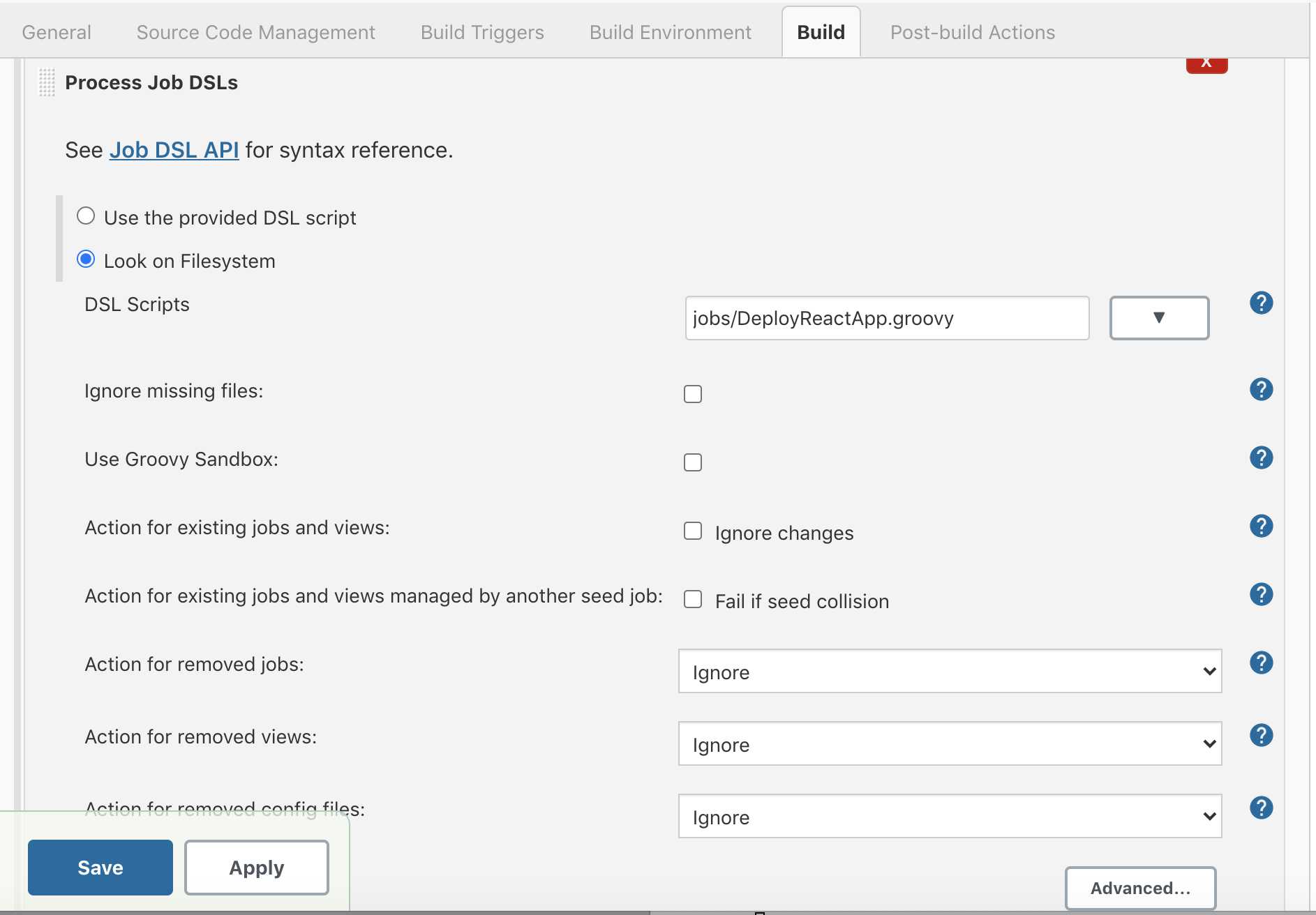Open help for seed collision option
1316x915 pixels.
tap(1261, 595)
